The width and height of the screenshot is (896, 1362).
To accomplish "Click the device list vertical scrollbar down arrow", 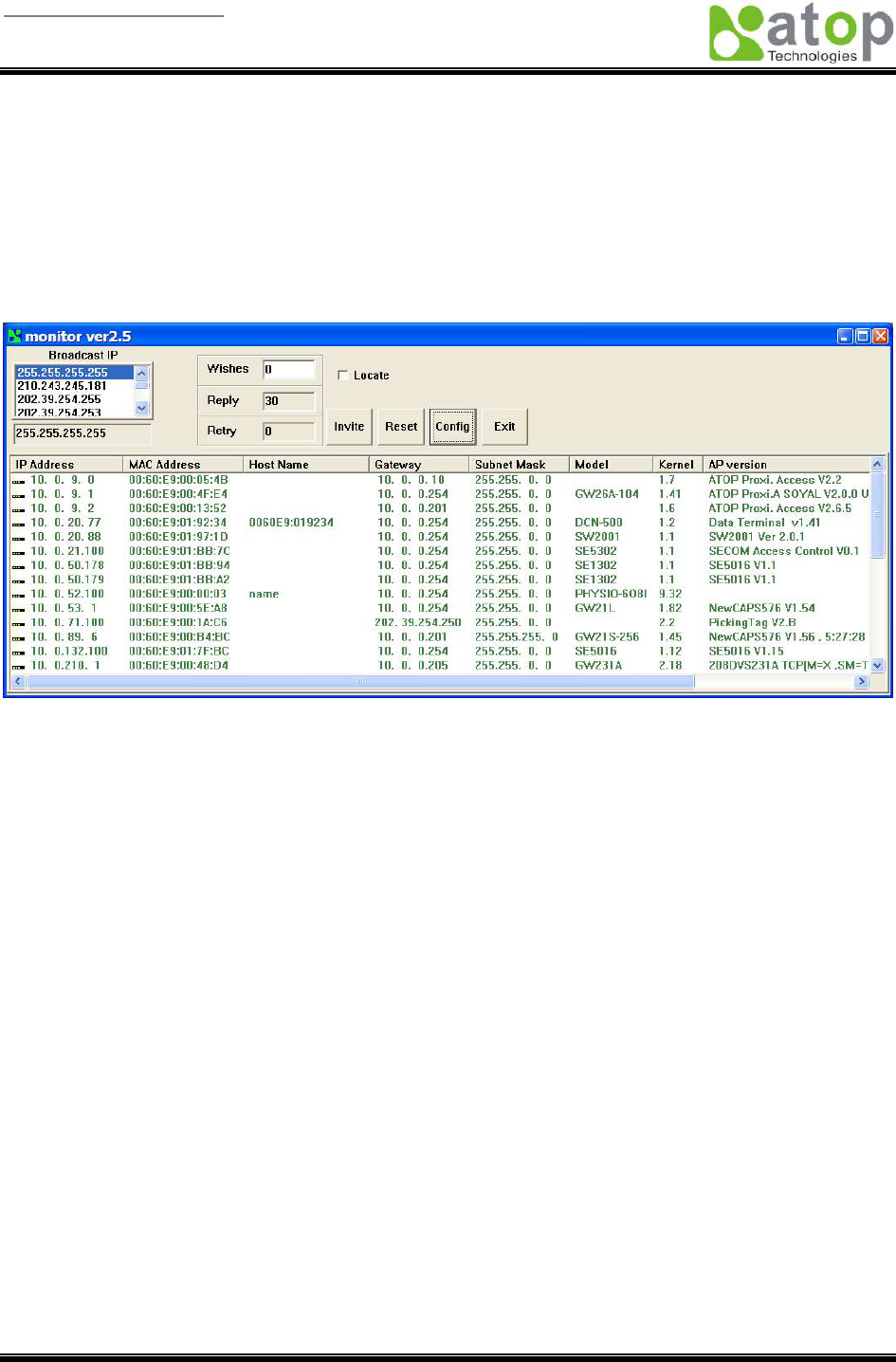I will click(877, 666).
